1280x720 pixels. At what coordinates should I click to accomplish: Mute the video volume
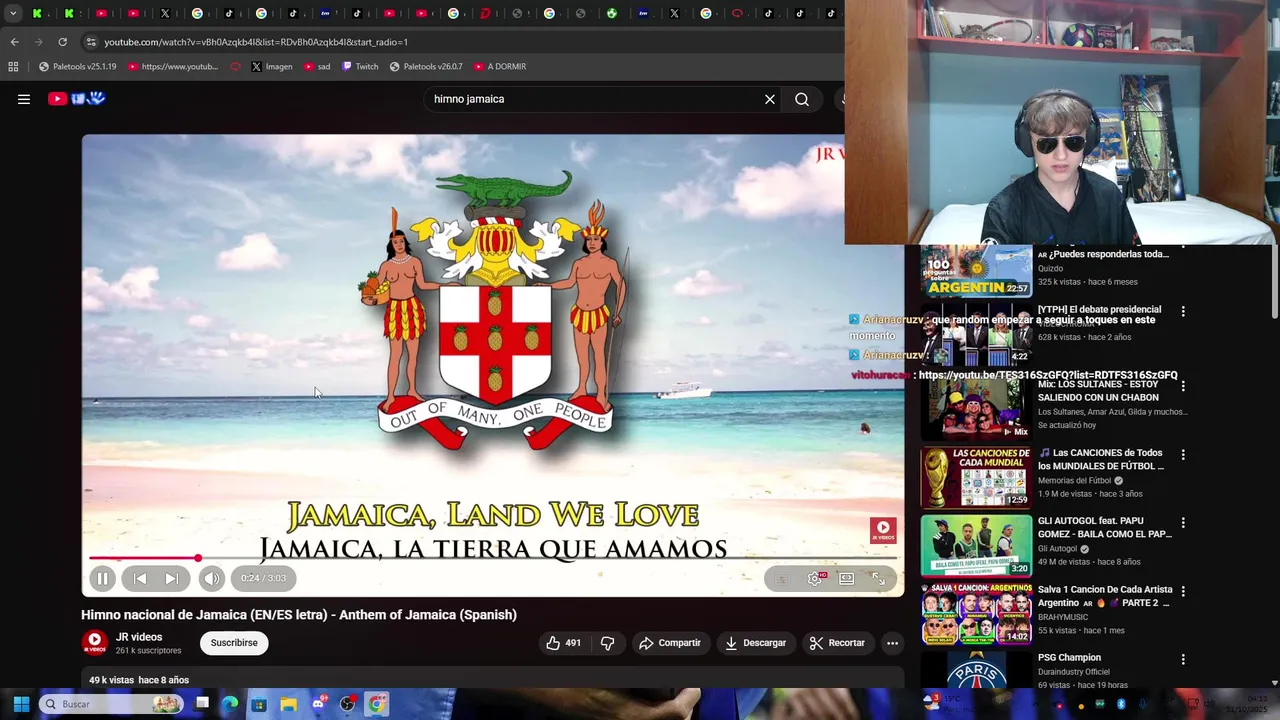[x=211, y=578]
